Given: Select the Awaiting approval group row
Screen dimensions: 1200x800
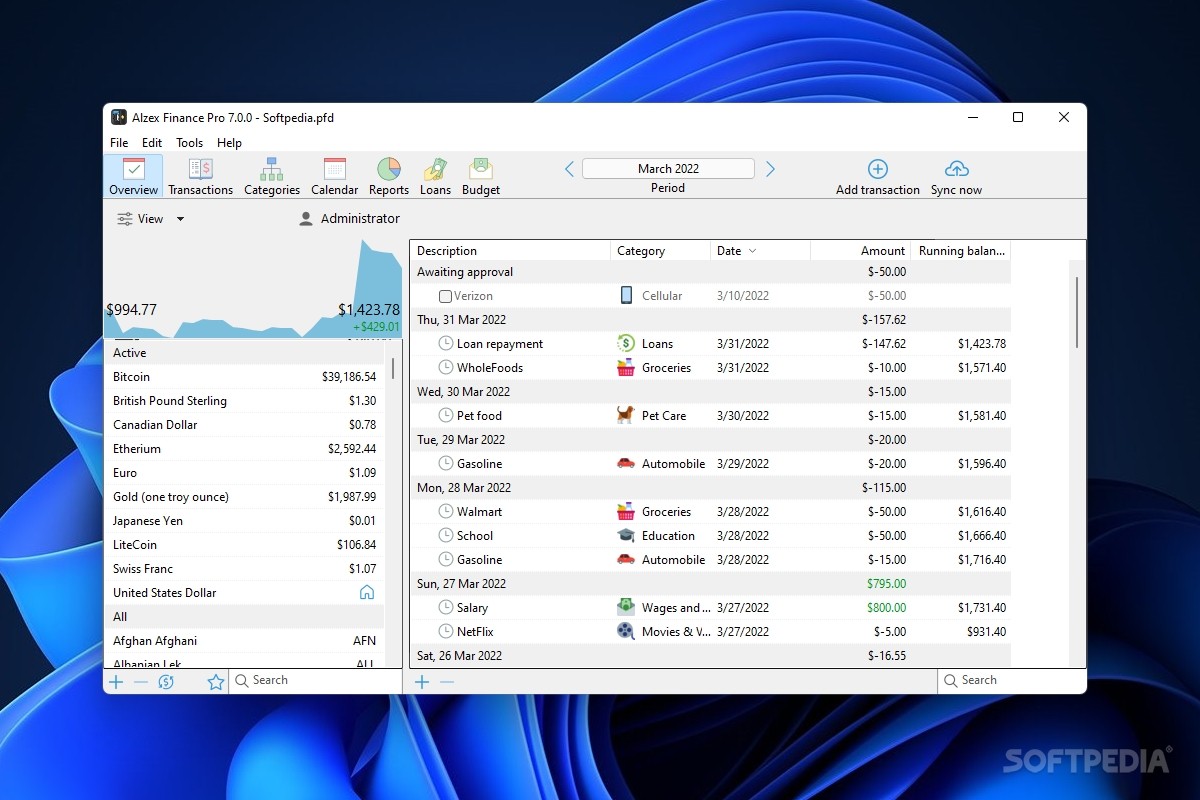Looking at the screenshot, I should (710, 272).
